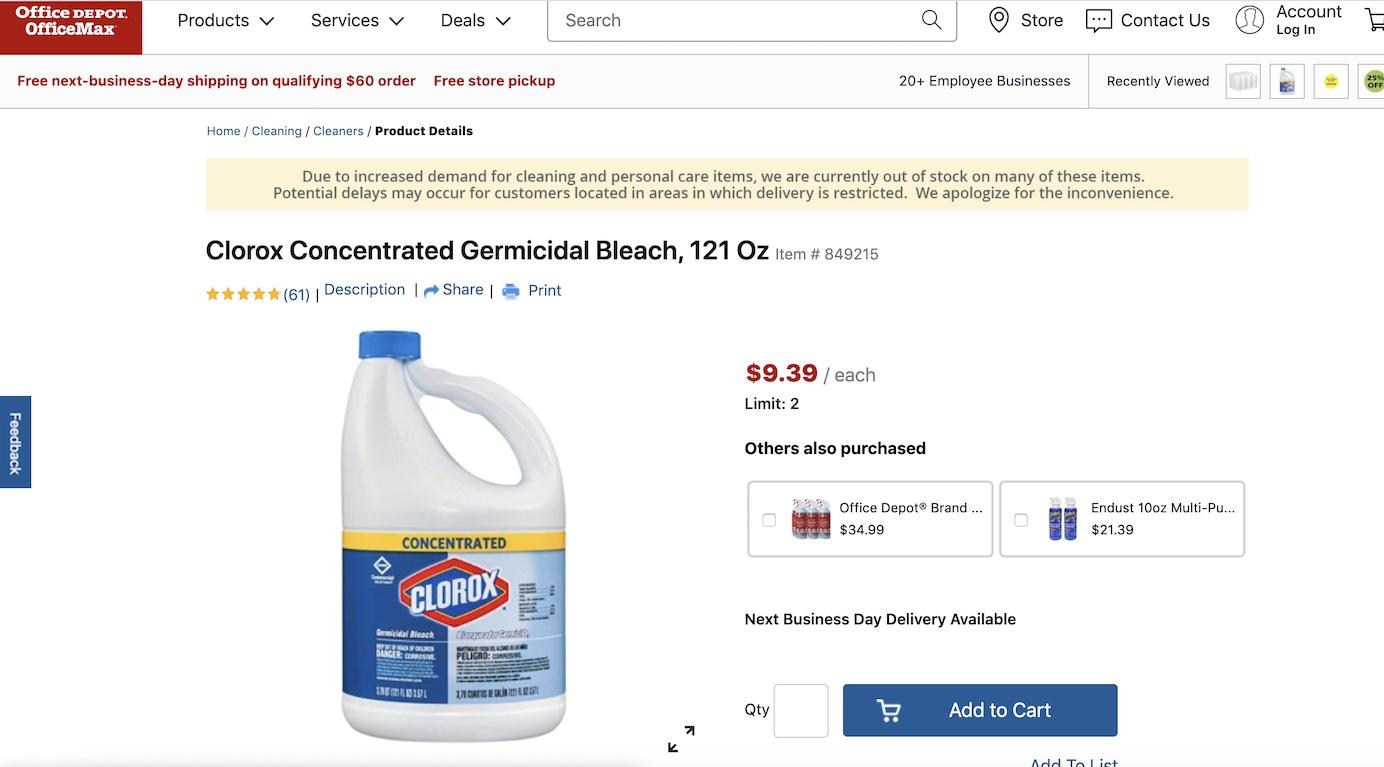1384x767 pixels.
Task: Open the first Recently Viewed thumbnail
Action: [1243, 81]
